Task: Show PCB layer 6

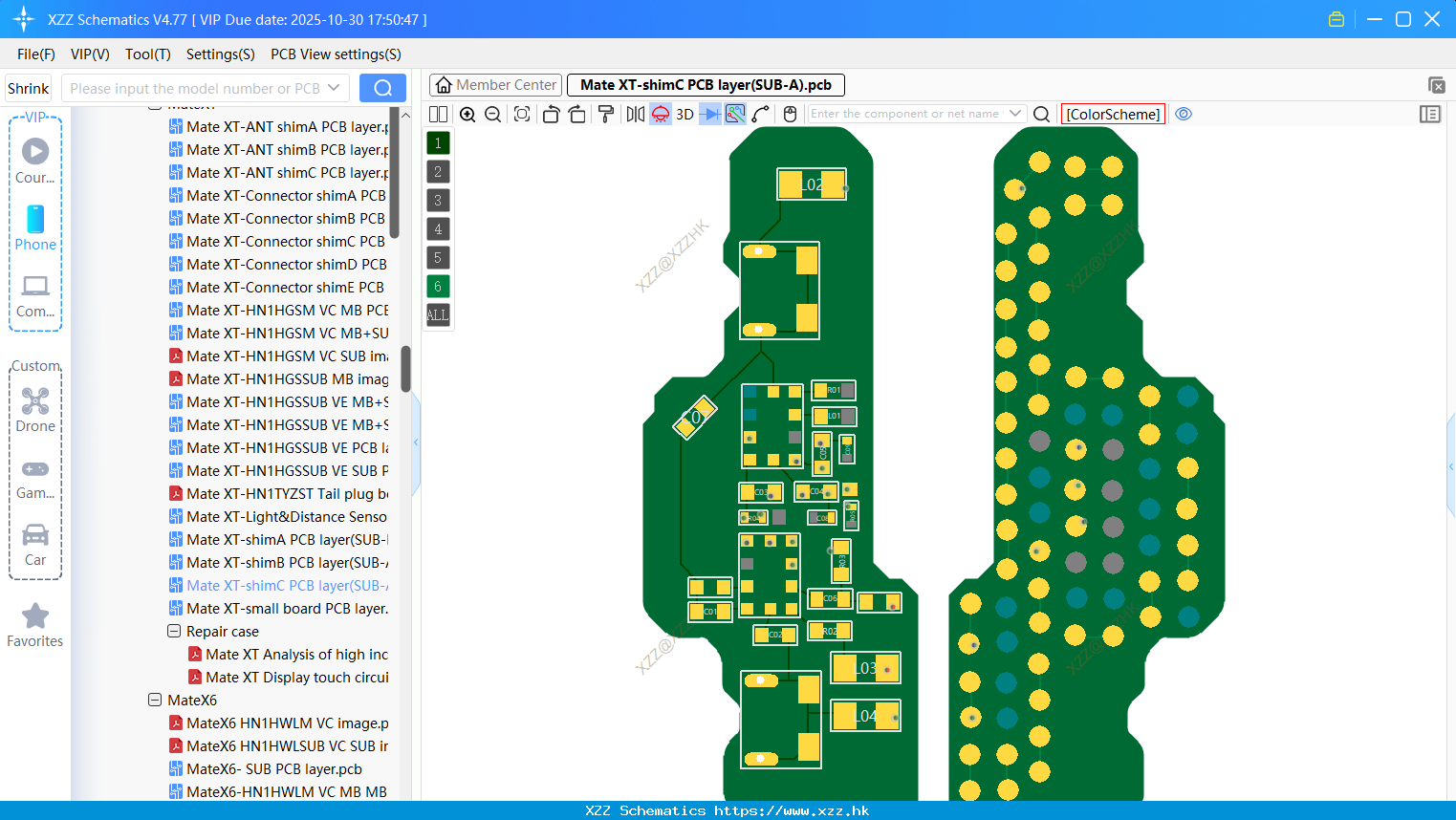Action: tap(438, 287)
